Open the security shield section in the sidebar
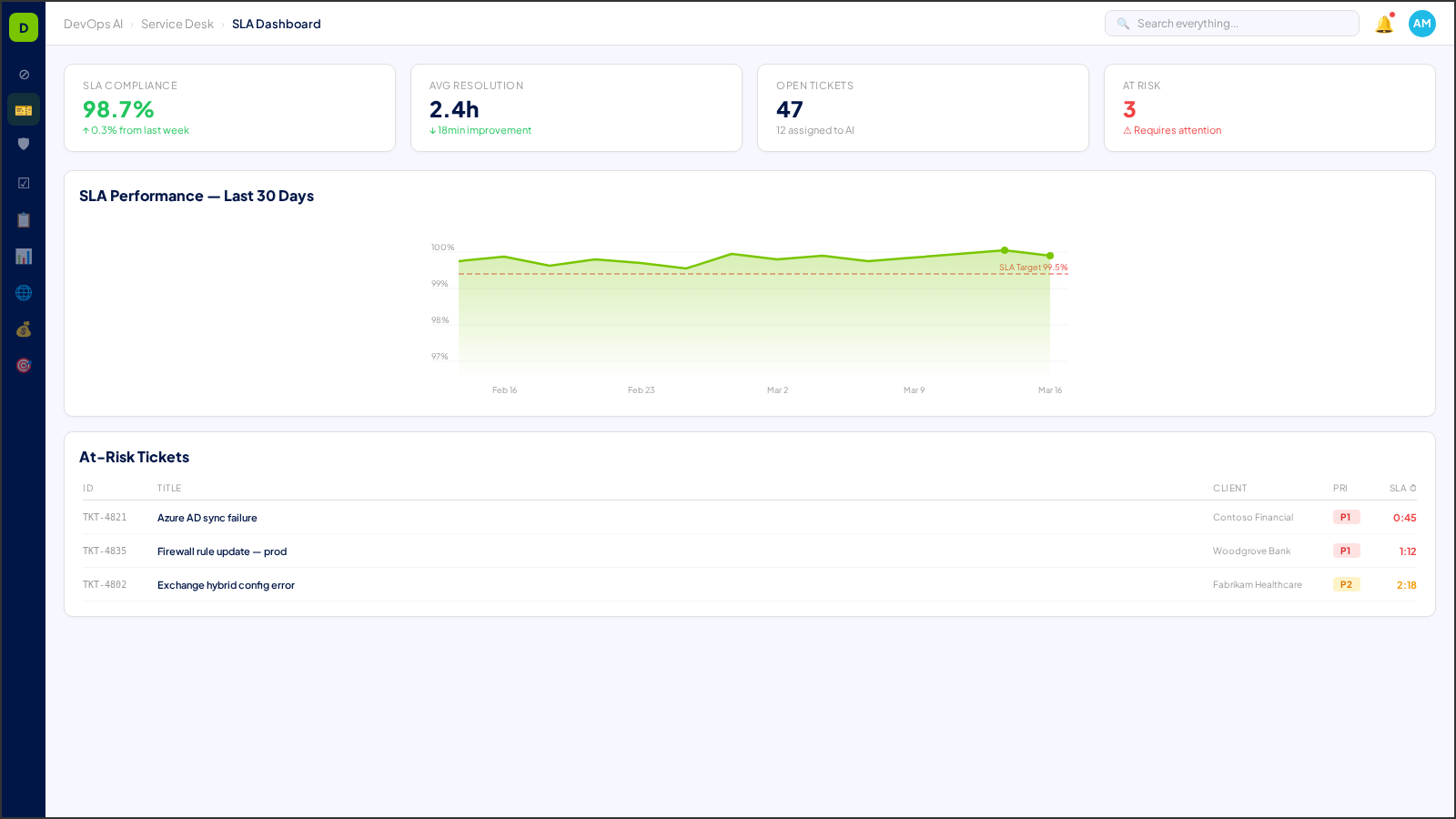This screenshot has height=819, width=1456. (x=23, y=144)
